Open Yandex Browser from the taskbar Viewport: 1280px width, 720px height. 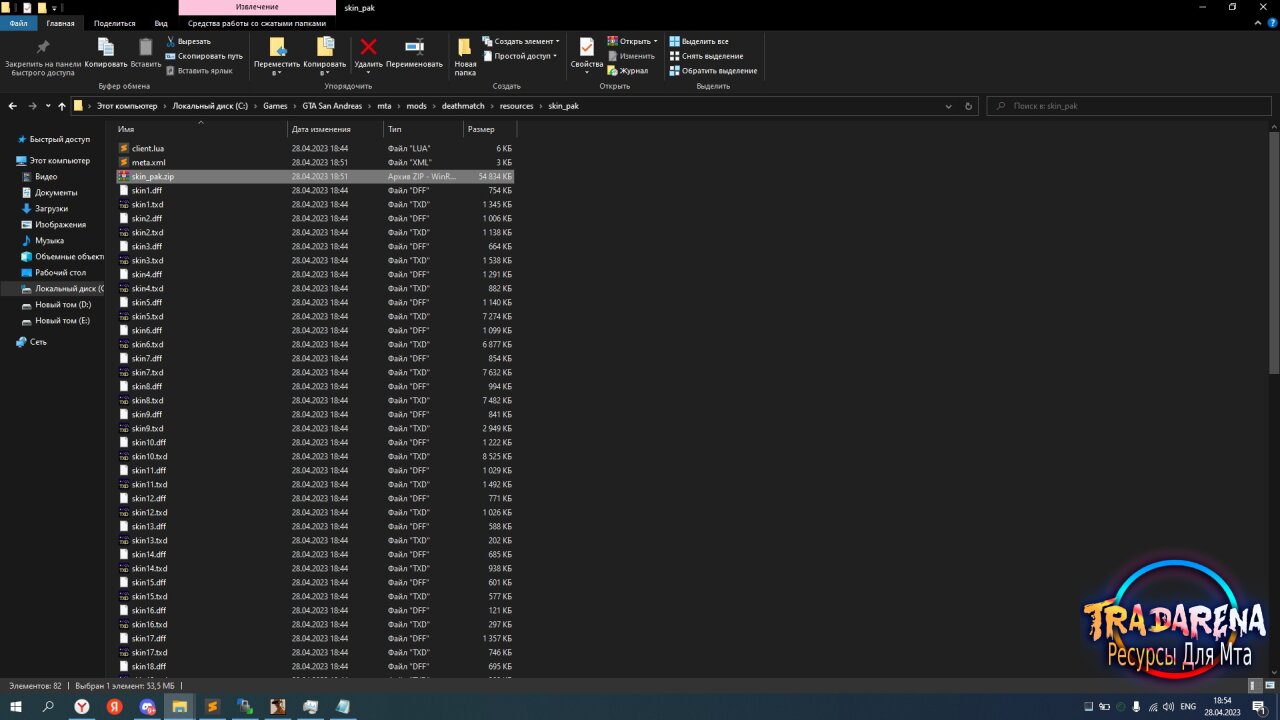(82, 707)
